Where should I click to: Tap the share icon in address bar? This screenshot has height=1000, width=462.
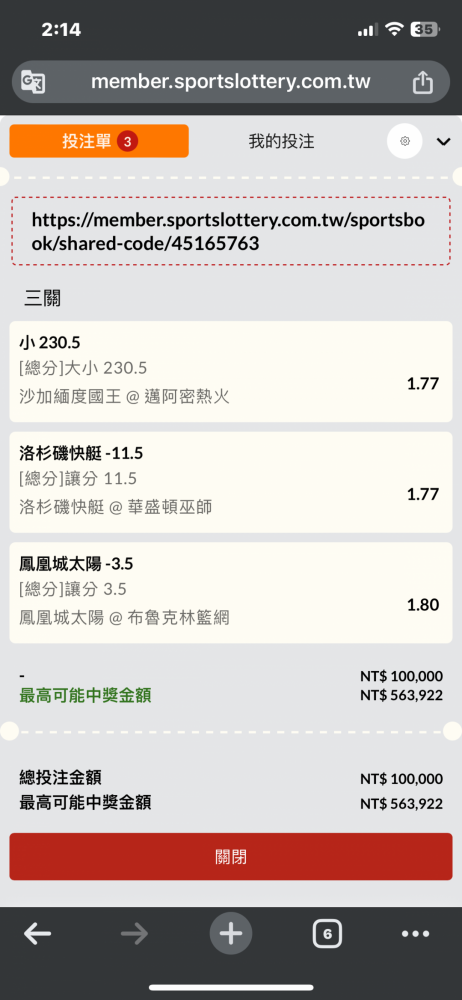coord(422,82)
